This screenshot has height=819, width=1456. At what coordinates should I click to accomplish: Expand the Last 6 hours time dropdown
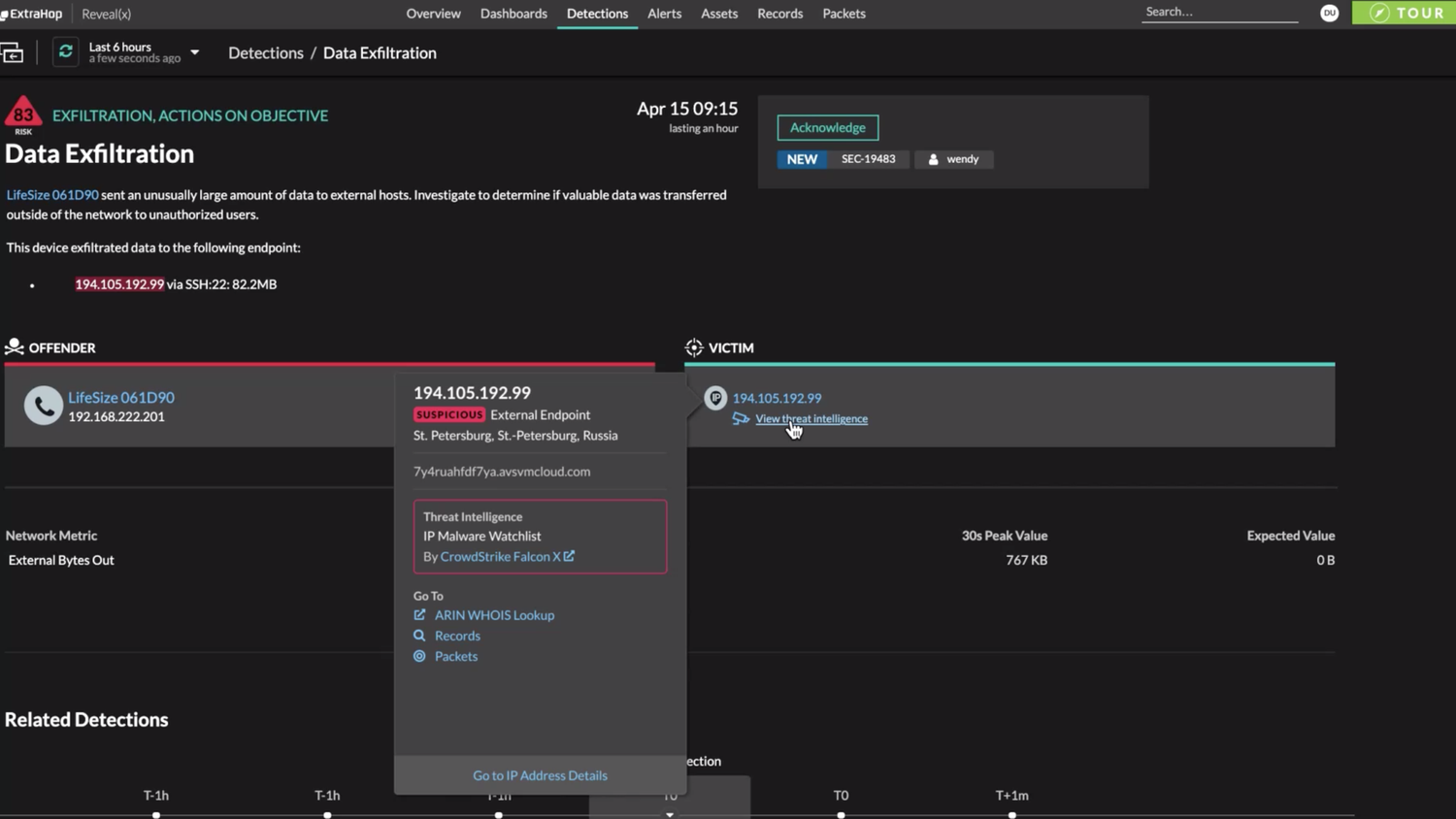click(x=194, y=52)
